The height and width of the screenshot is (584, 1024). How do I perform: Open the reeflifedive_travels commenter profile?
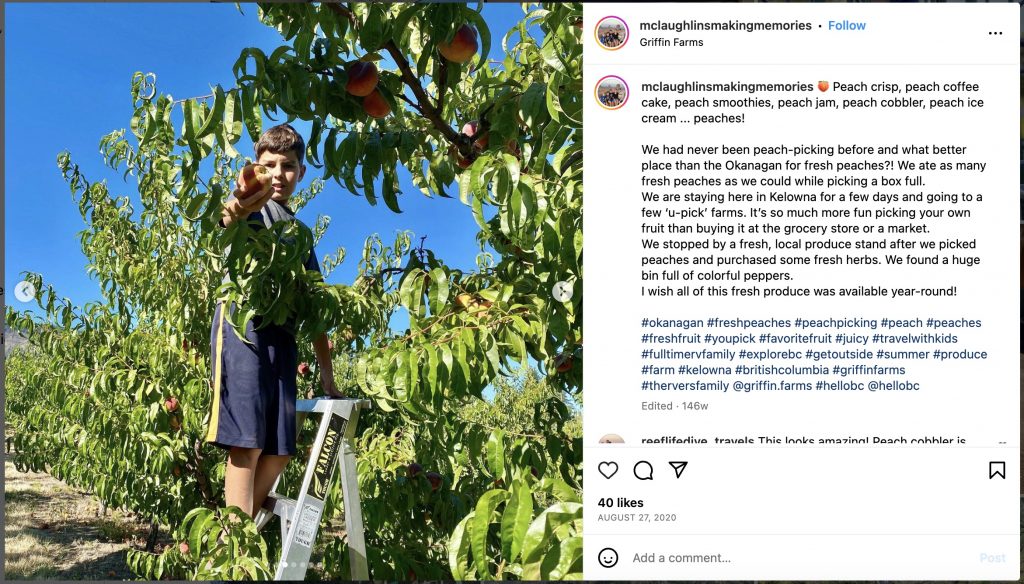[697, 441]
